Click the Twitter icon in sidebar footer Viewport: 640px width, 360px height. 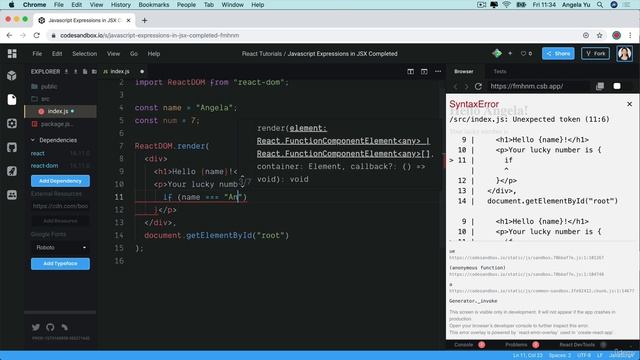36,327
